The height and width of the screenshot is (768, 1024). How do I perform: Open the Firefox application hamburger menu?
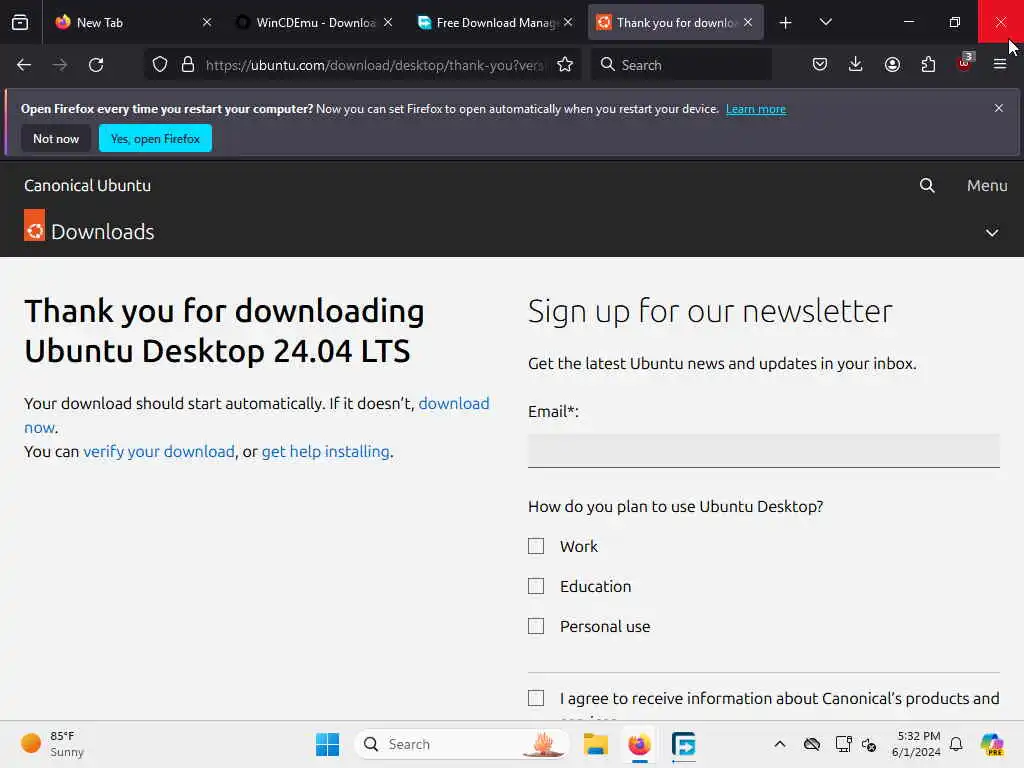[1000, 65]
